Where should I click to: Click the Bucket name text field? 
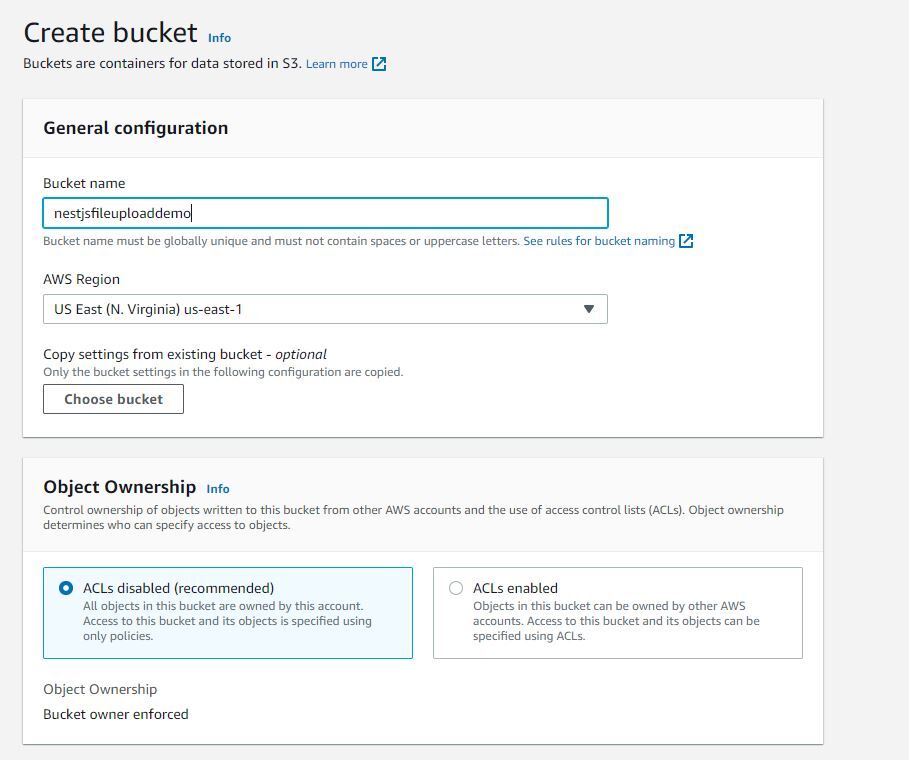325,213
